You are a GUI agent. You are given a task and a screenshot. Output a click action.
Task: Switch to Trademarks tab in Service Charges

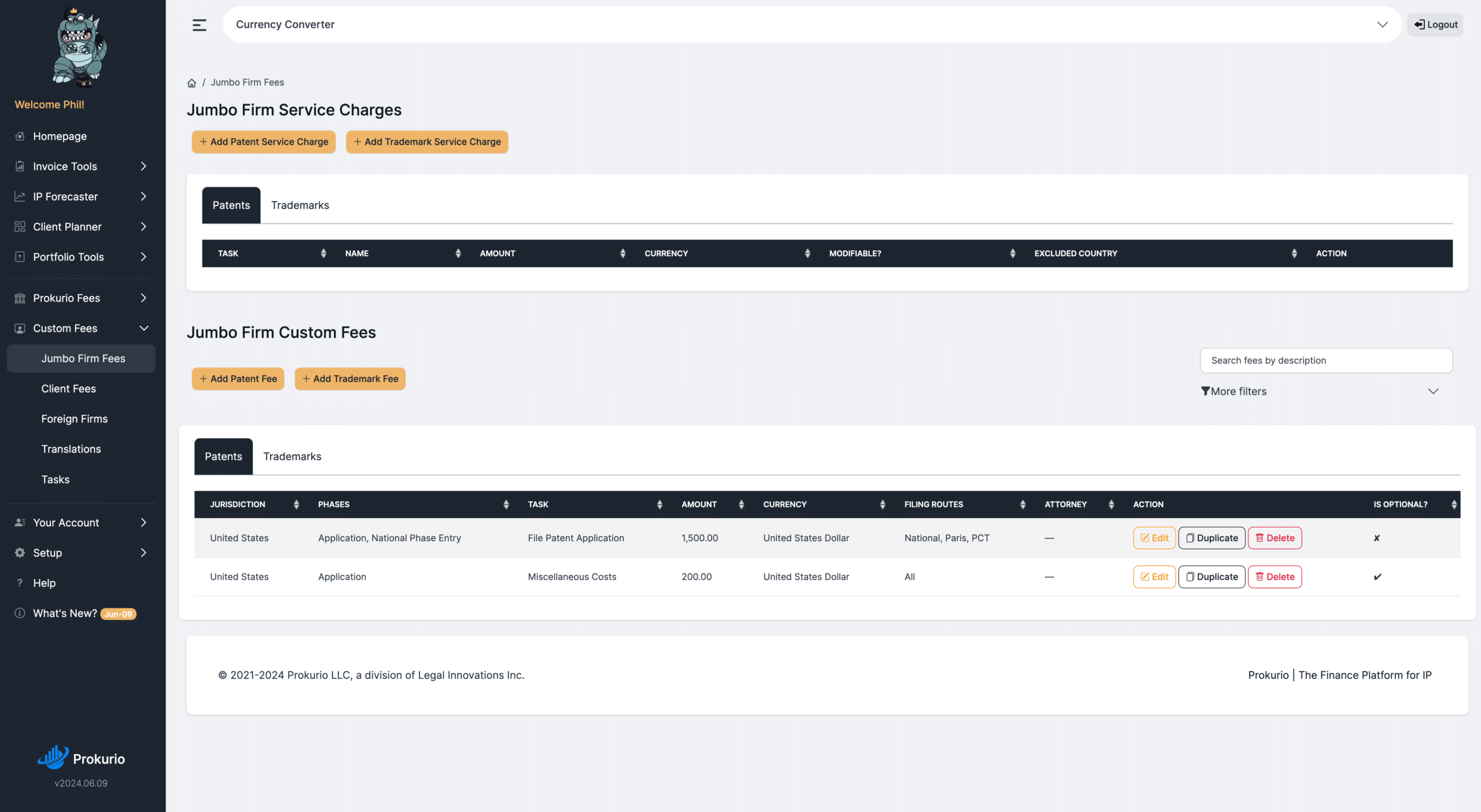pyautogui.click(x=300, y=205)
